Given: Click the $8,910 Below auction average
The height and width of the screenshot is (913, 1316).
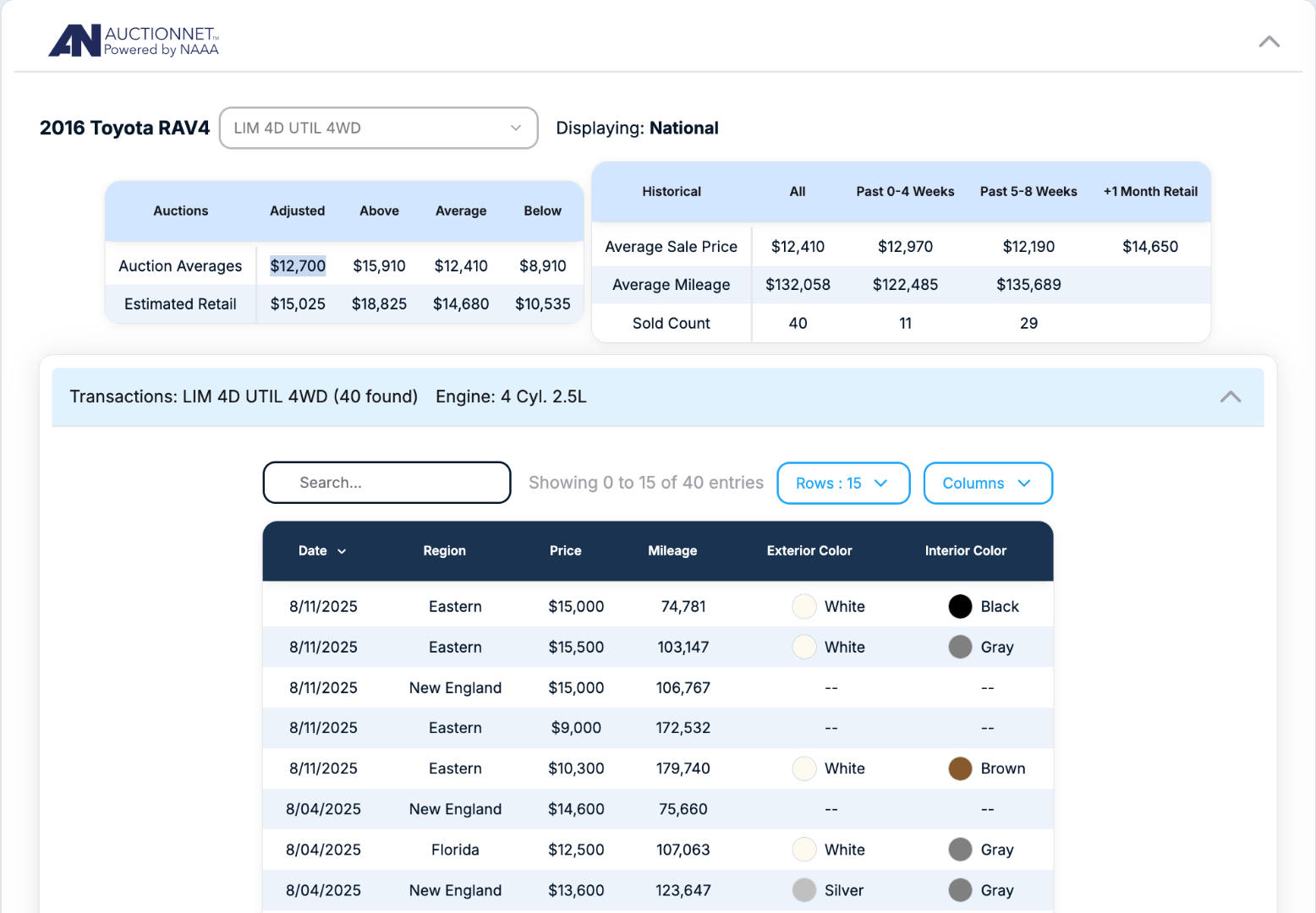Looking at the screenshot, I should click(542, 265).
